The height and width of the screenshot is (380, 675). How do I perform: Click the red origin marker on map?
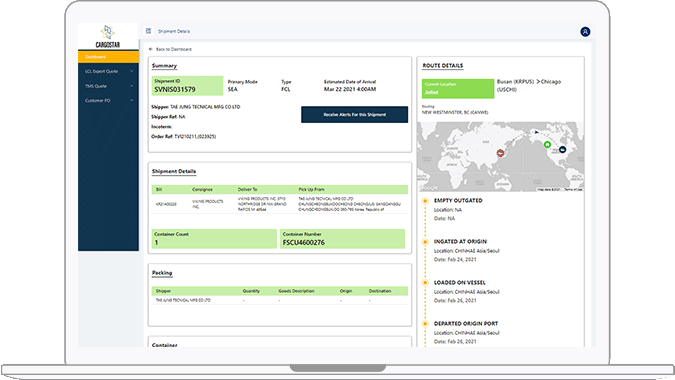pyautogui.click(x=500, y=153)
